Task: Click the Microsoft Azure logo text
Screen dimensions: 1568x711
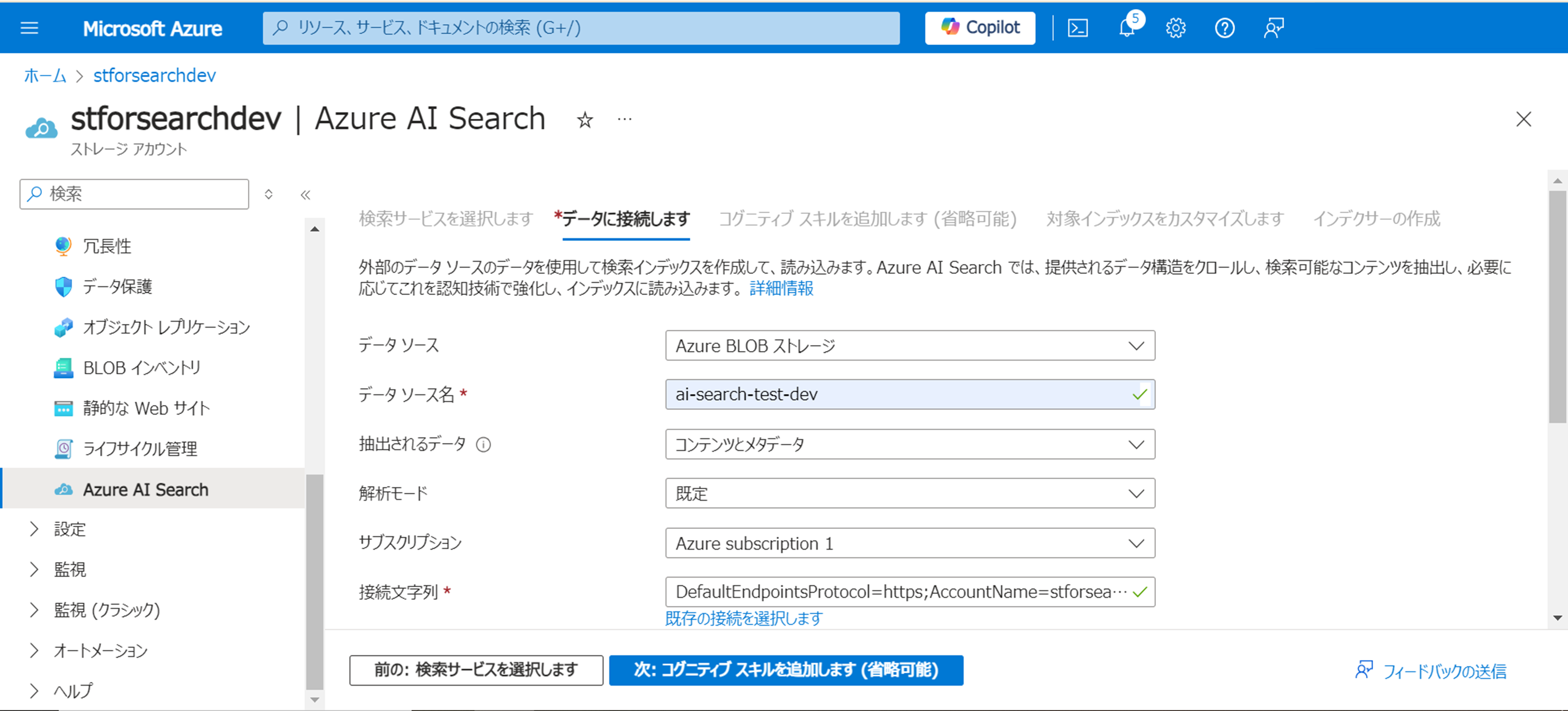Action: coord(153,29)
